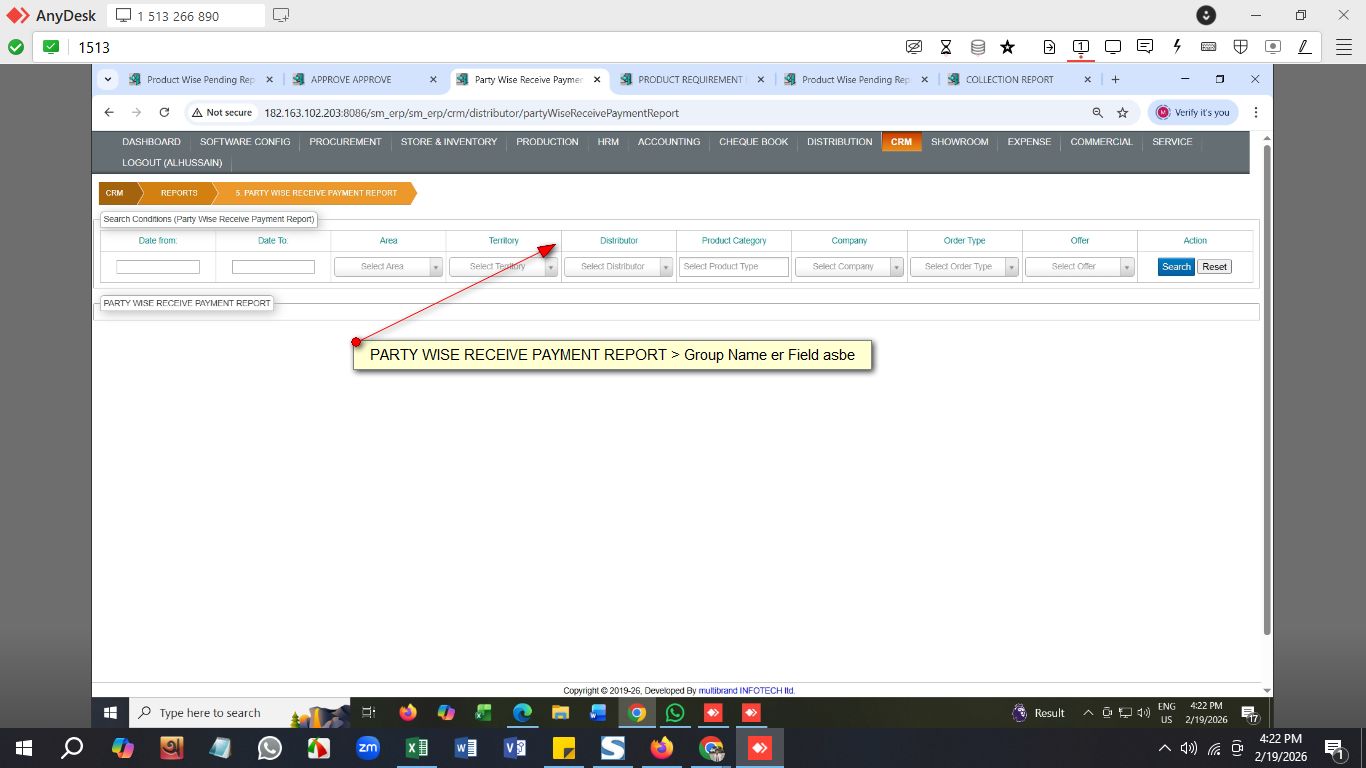Open the multibrand INFOTECH ltd. link
Image resolution: width=1366 pixels, height=768 pixels.
click(x=746, y=691)
